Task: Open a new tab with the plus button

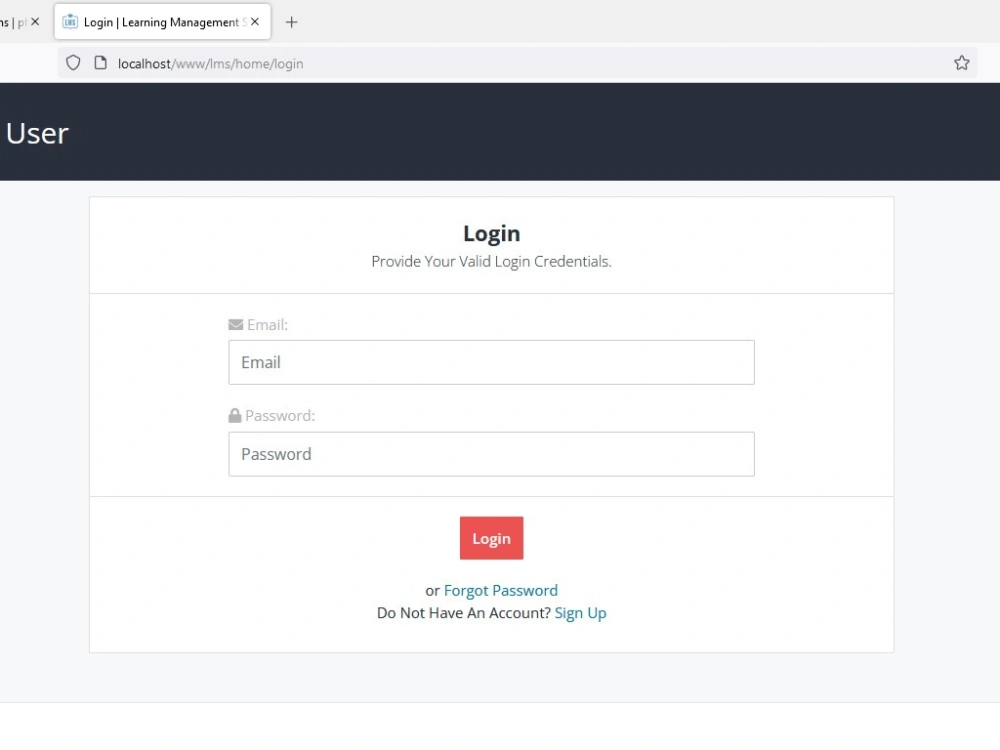Action: (291, 22)
